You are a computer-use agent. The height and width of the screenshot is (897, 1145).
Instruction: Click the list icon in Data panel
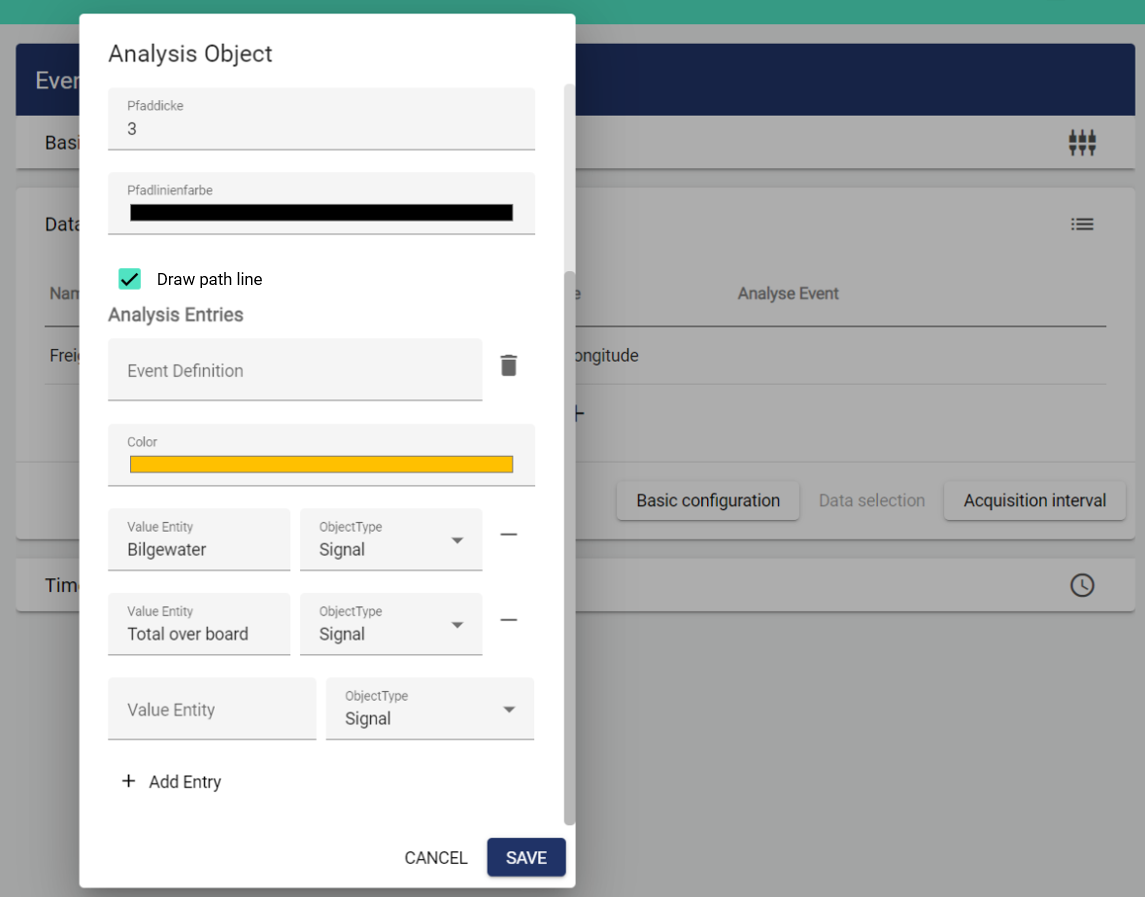pos(1082,224)
